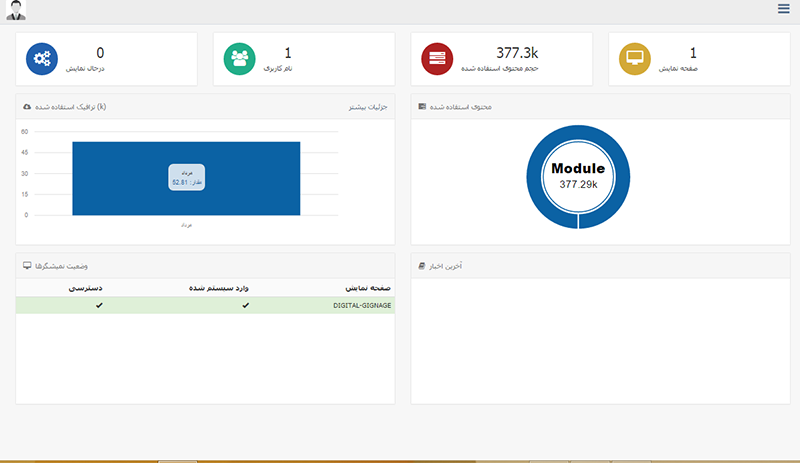Click the محتوی استفاده شده panel title

pos(461,107)
